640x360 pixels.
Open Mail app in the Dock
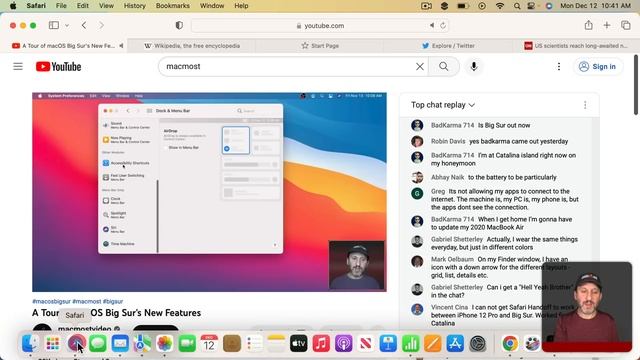[120, 343]
